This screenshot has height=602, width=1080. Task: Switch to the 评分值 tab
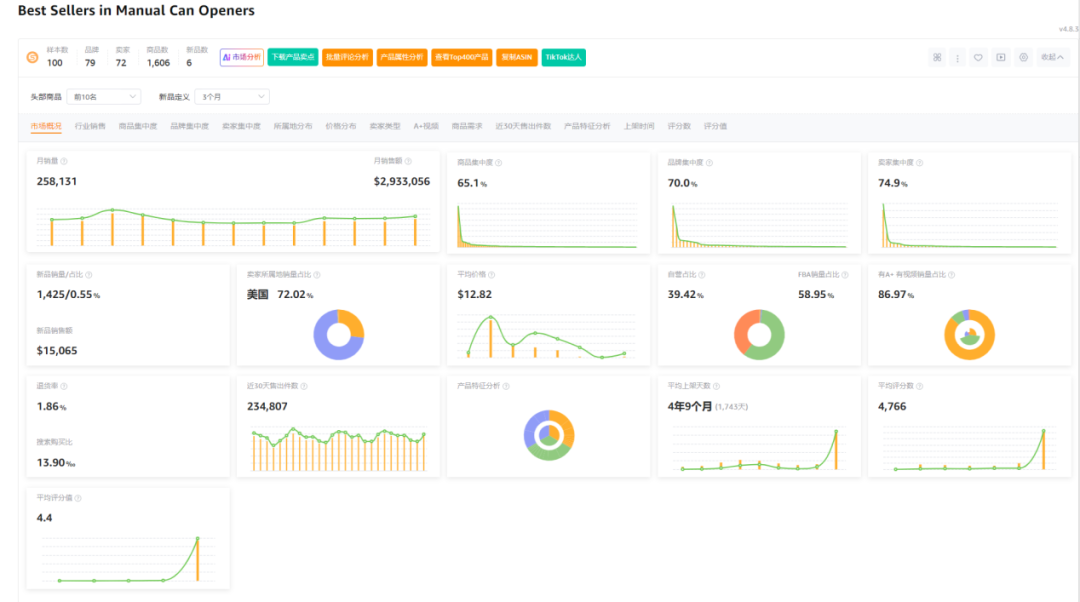[x=716, y=126]
